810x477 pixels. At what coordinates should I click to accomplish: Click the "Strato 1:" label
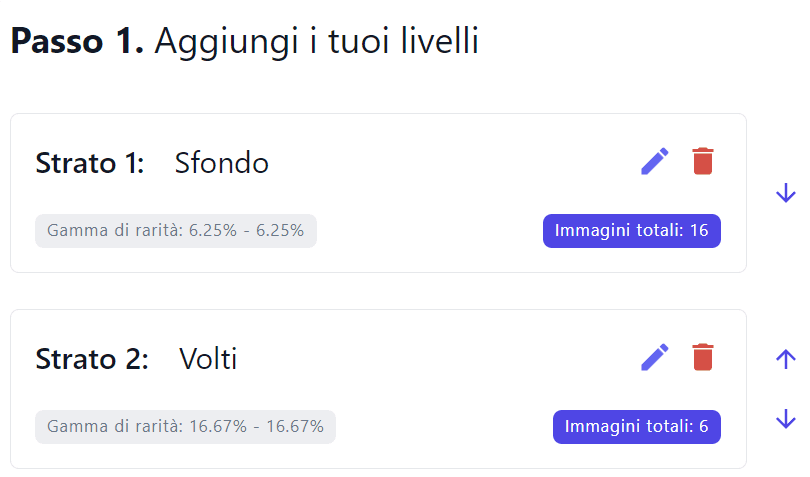pyautogui.click(x=90, y=163)
